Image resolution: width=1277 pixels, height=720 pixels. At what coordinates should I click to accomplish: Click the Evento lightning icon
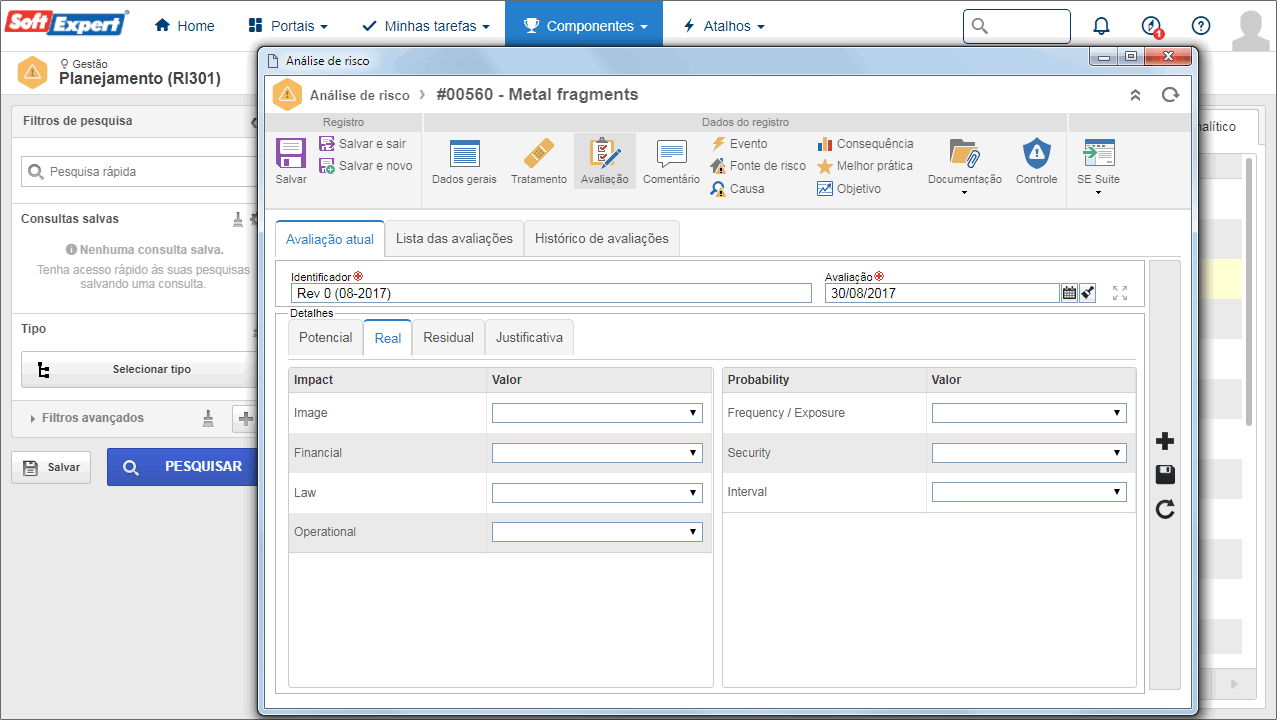pos(718,144)
